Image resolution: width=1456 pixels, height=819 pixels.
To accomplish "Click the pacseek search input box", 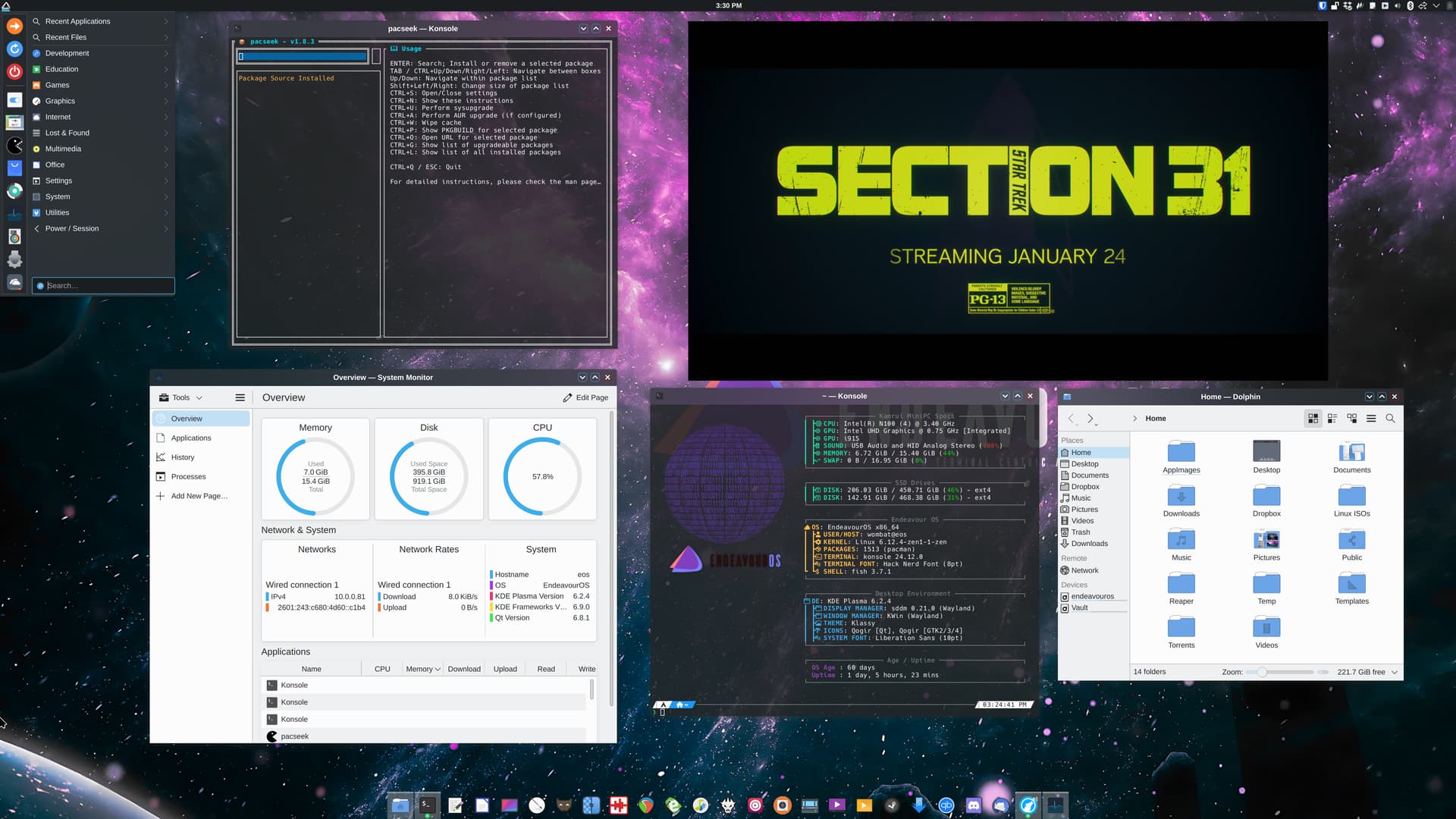I will point(303,56).
